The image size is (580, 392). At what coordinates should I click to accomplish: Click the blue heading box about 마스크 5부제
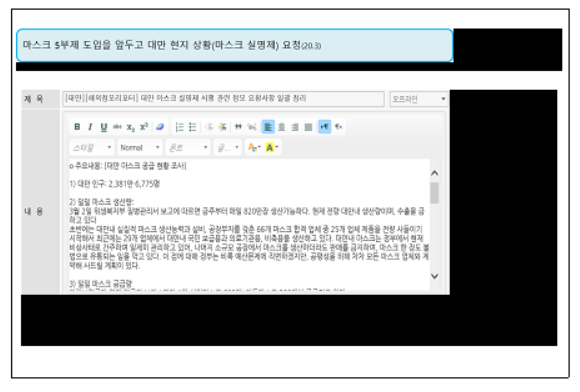[235, 45]
